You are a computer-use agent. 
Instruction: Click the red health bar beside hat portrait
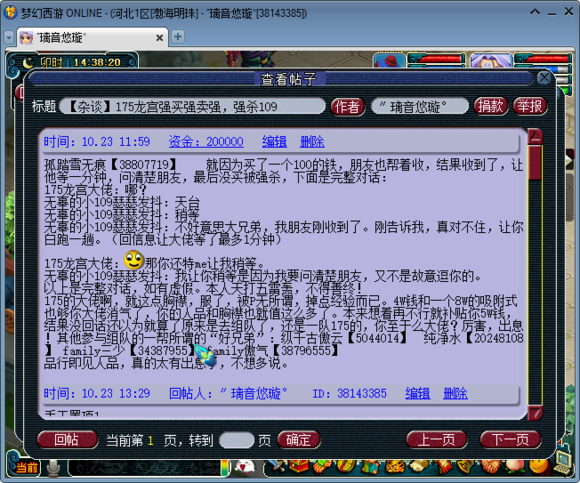tap(436, 58)
